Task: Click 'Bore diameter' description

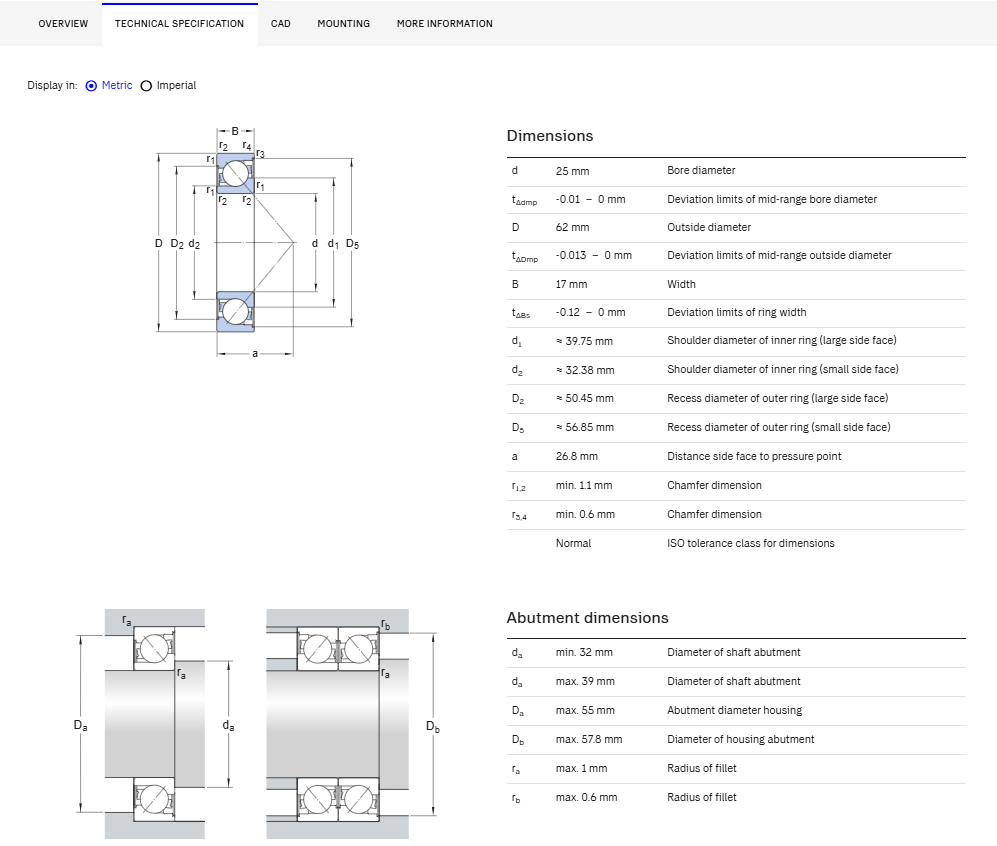Action: tap(701, 170)
